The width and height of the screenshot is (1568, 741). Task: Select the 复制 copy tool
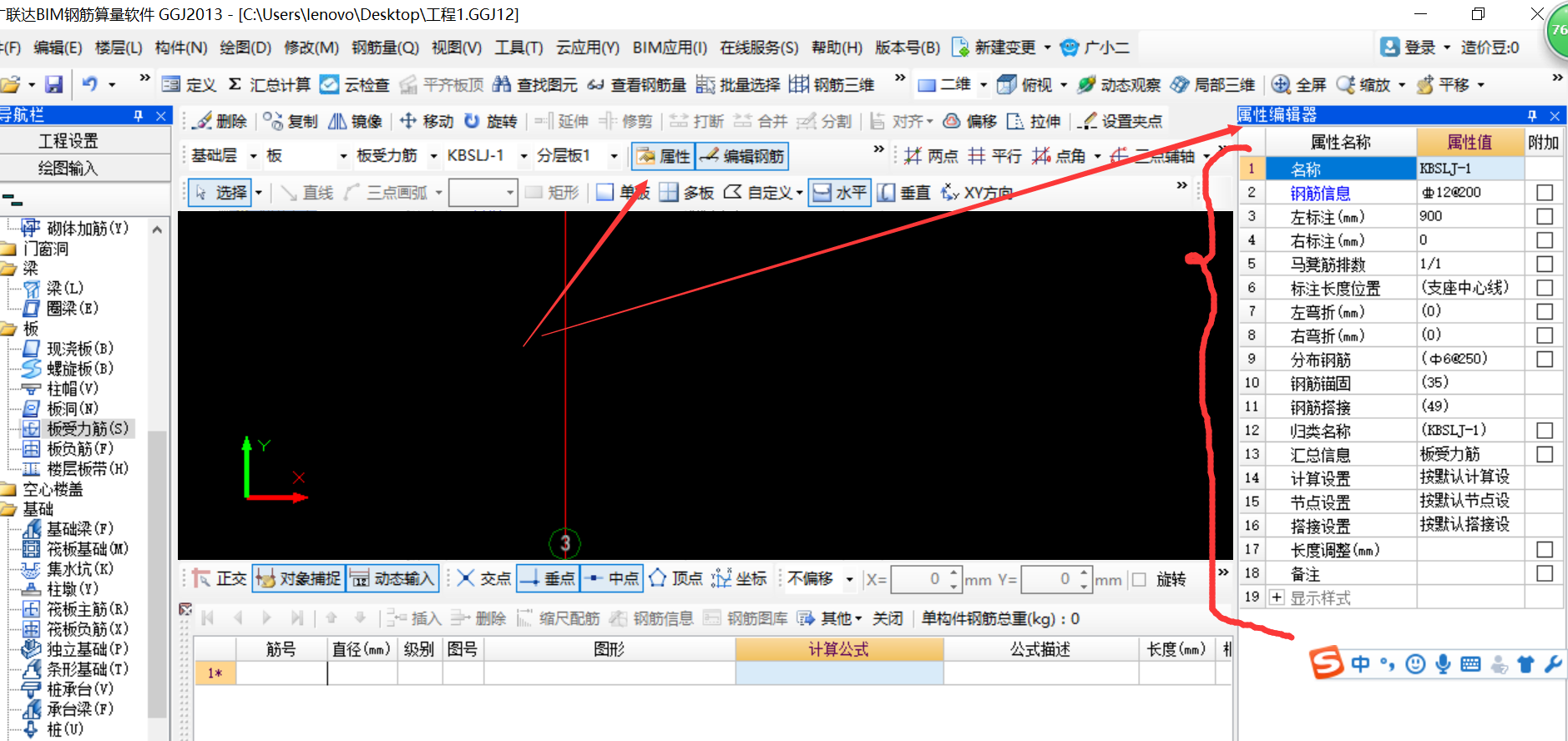(x=290, y=121)
